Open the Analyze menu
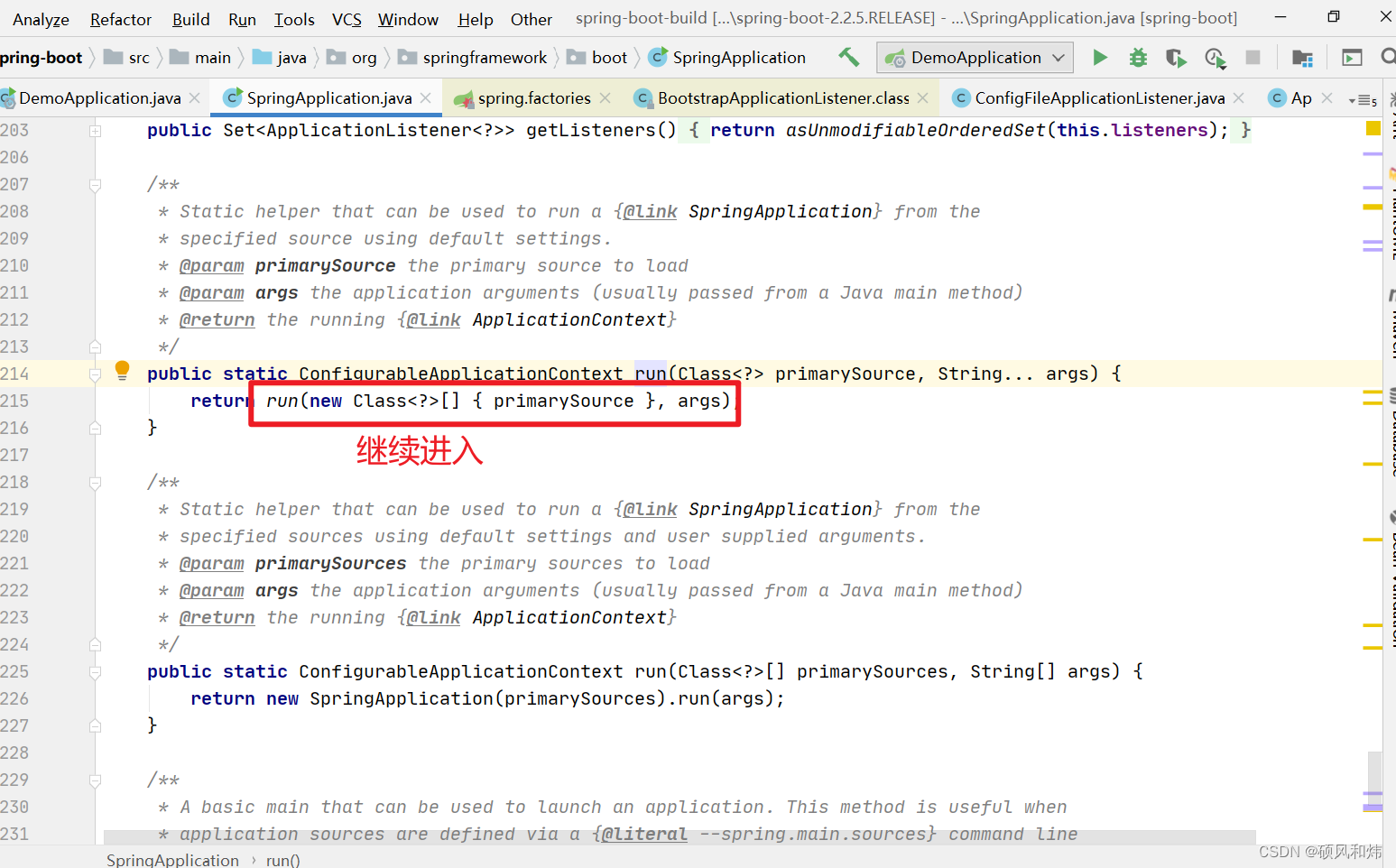The height and width of the screenshot is (868, 1396). (41, 19)
